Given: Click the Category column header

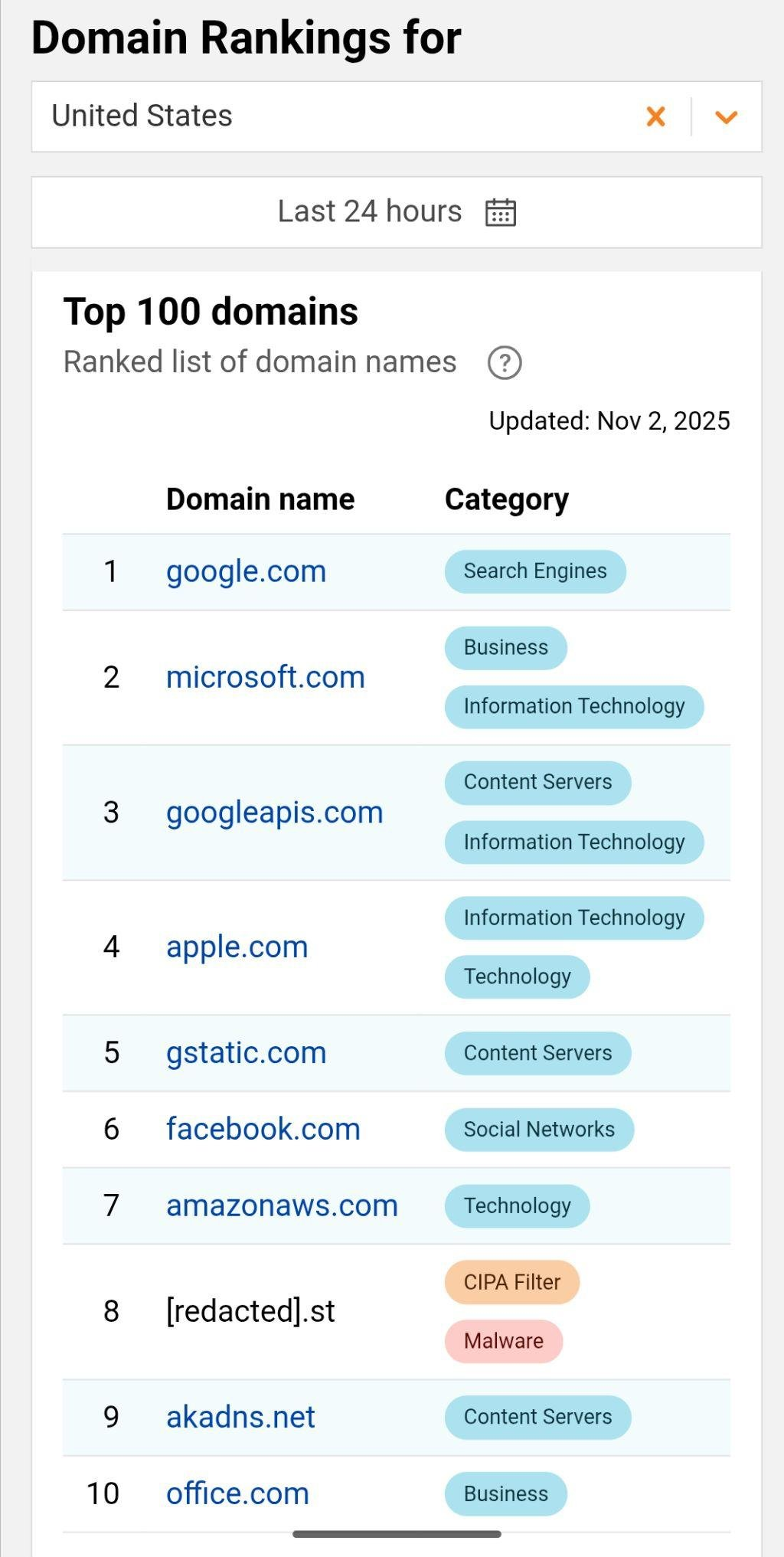Looking at the screenshot, I should (x=506, y=499).
